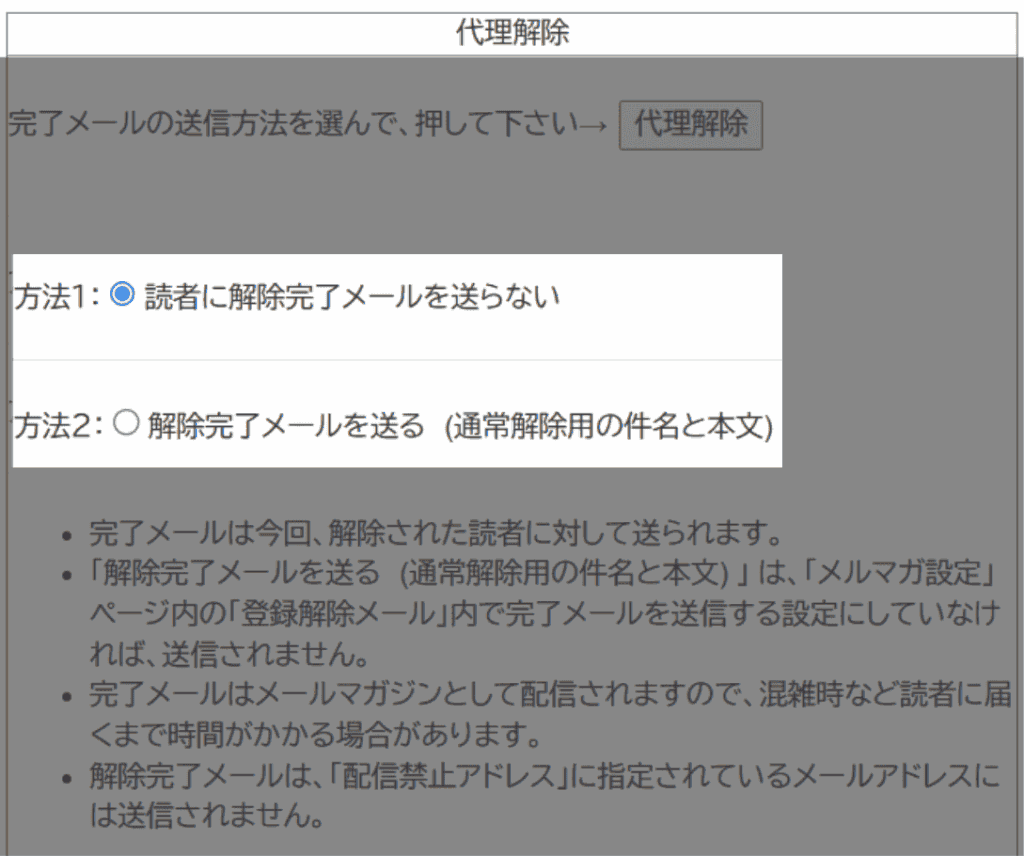Click the 方法1: label
Image resolution: width=1024 pixels, height=856 pixels.
(57, 296)
